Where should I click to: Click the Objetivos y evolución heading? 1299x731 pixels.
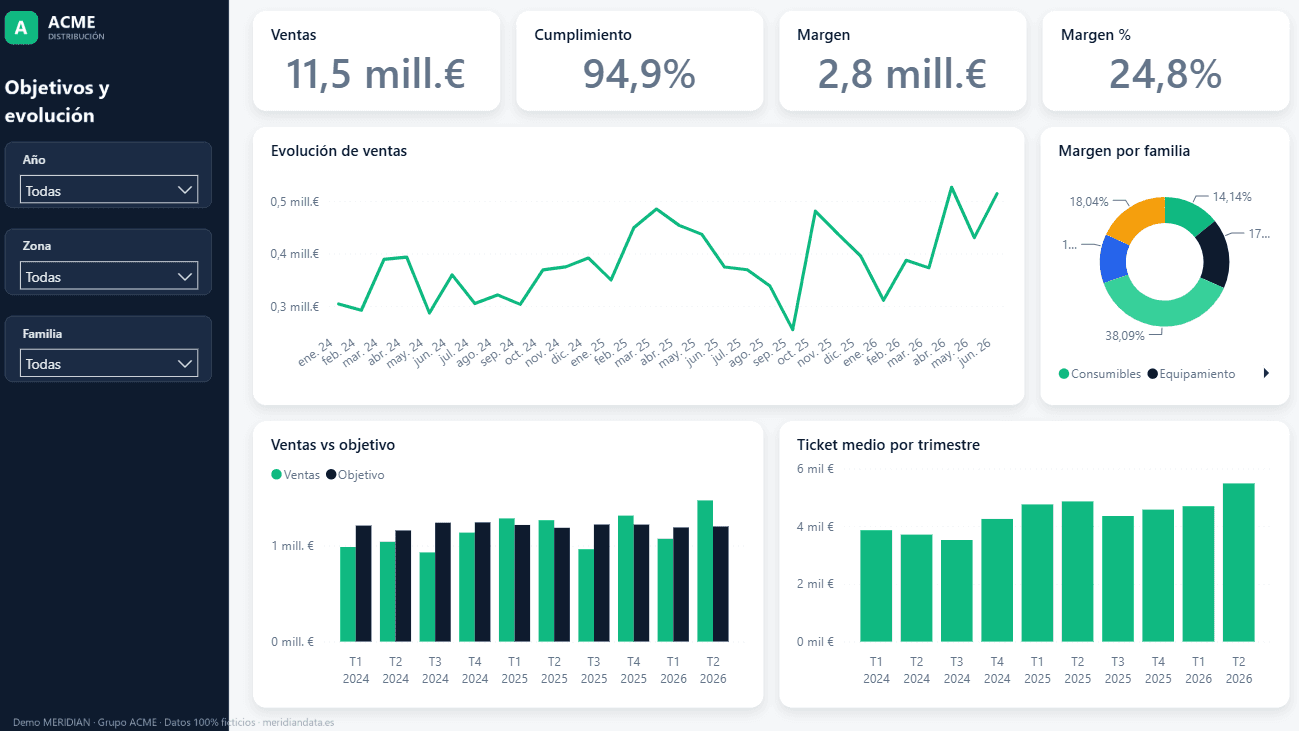[57, 101]
